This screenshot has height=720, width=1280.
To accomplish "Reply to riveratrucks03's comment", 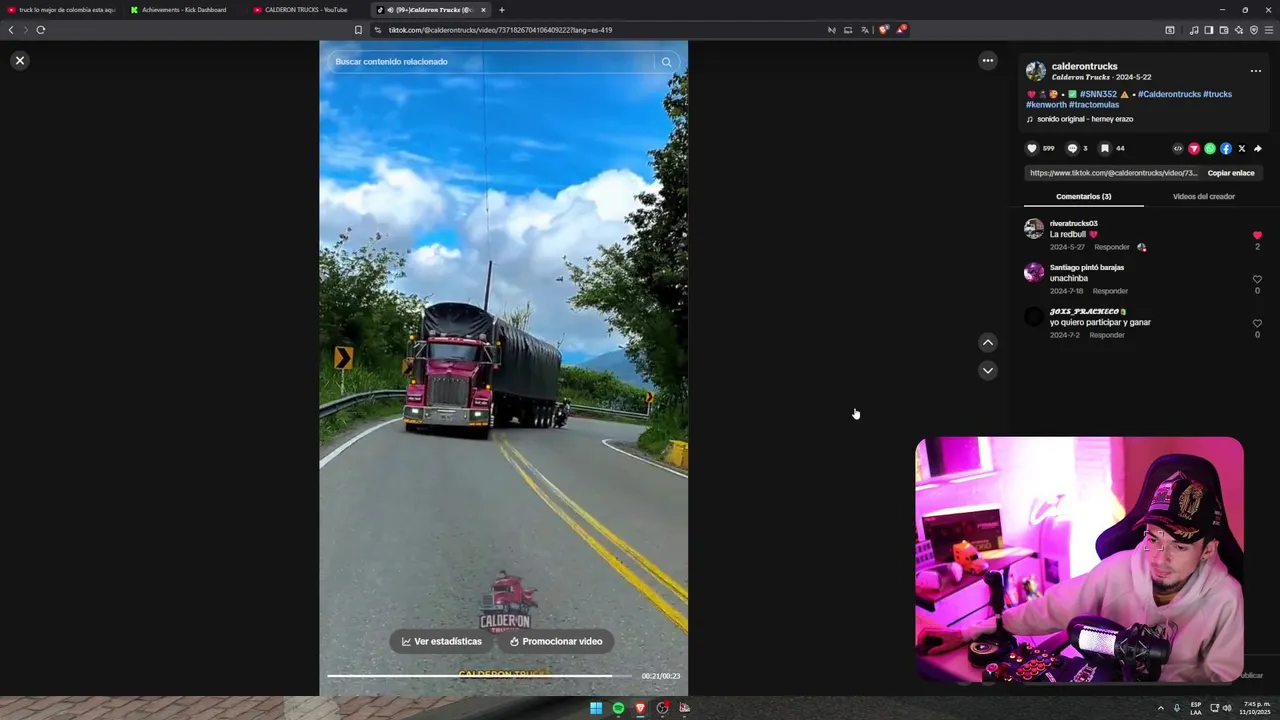I will 1111,247.
